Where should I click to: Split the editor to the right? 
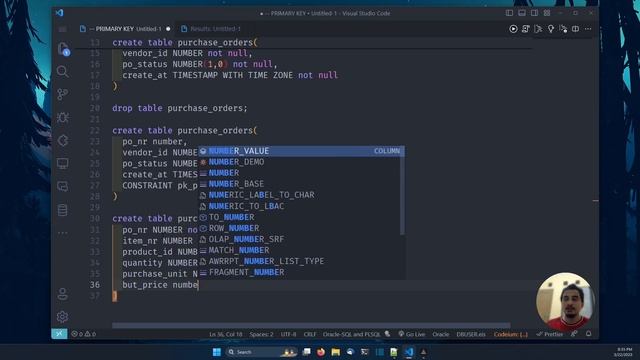(x=576, y=29)
